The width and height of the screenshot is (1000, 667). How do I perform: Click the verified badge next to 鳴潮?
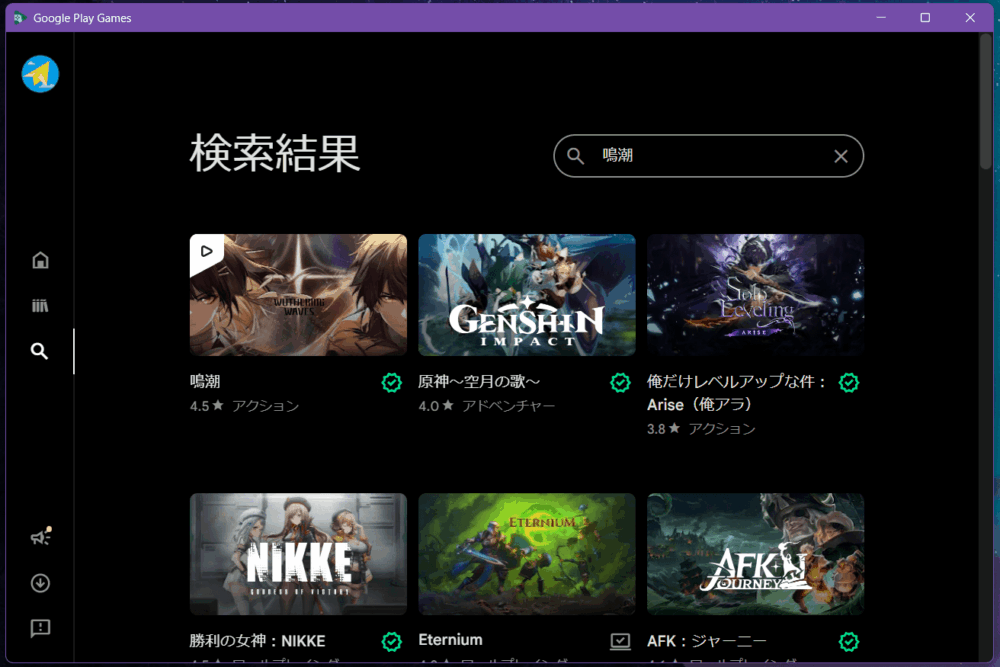[392, 383]
